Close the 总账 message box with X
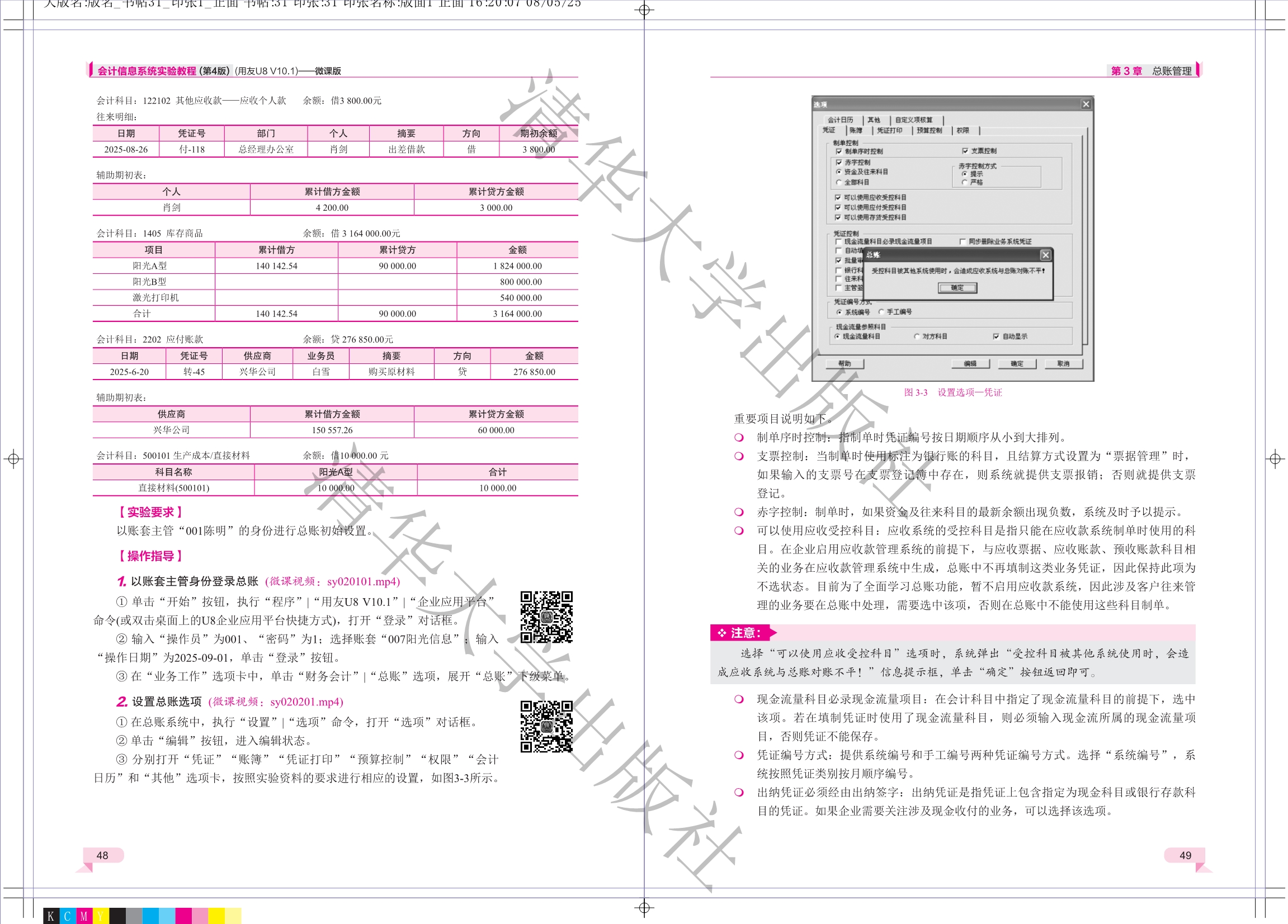The image size is (1288, 924). click(x=1045, y=255)
